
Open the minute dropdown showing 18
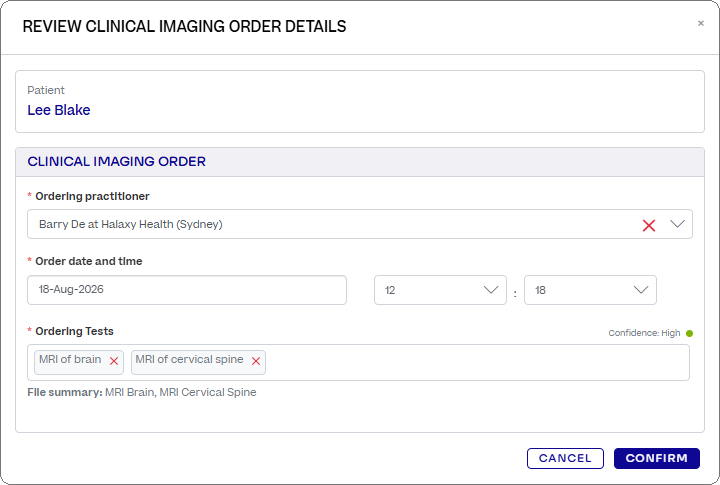click(x=590, y=290)
